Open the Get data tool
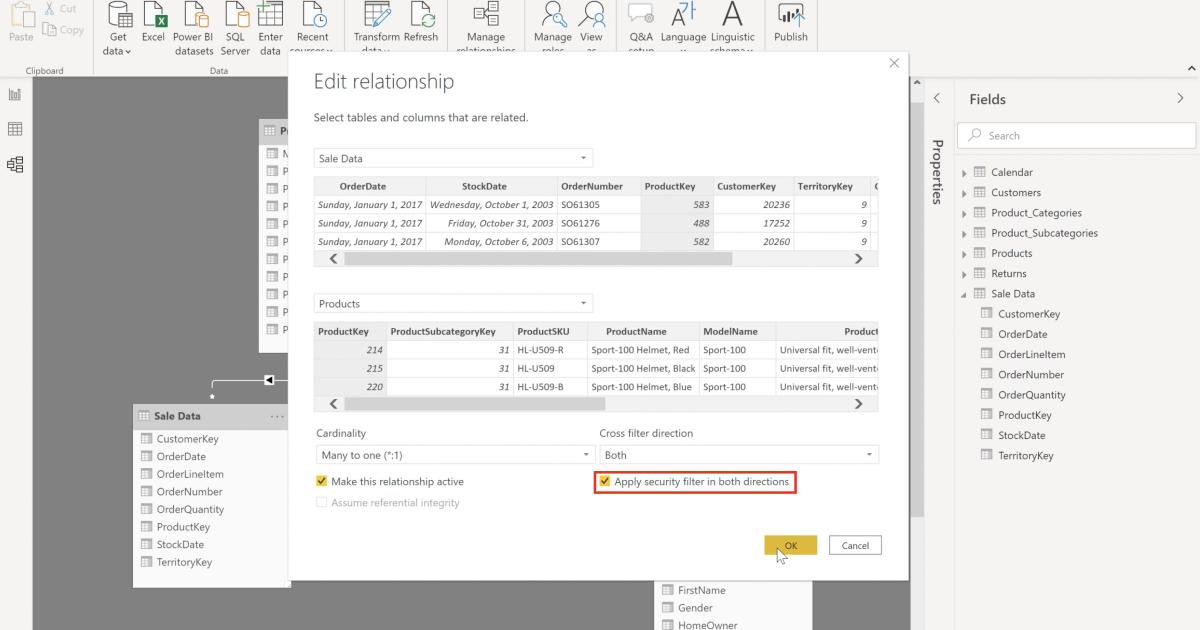 click(x=118, y=25)
